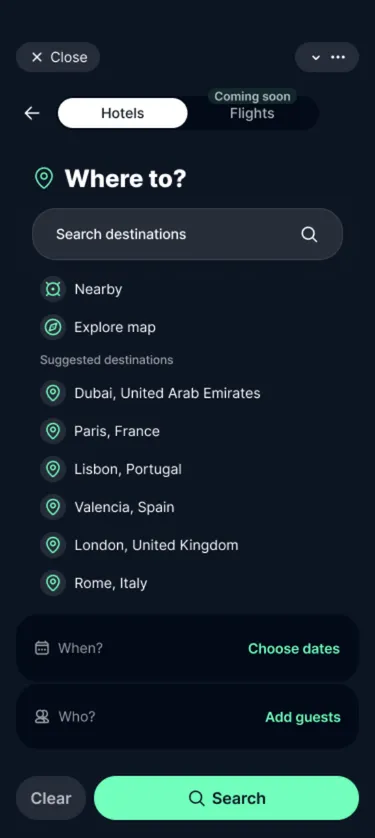Screen dimensions: 375x838
Task: Click the green Search button
Action: pyautogui.click(x=226, y=798)
